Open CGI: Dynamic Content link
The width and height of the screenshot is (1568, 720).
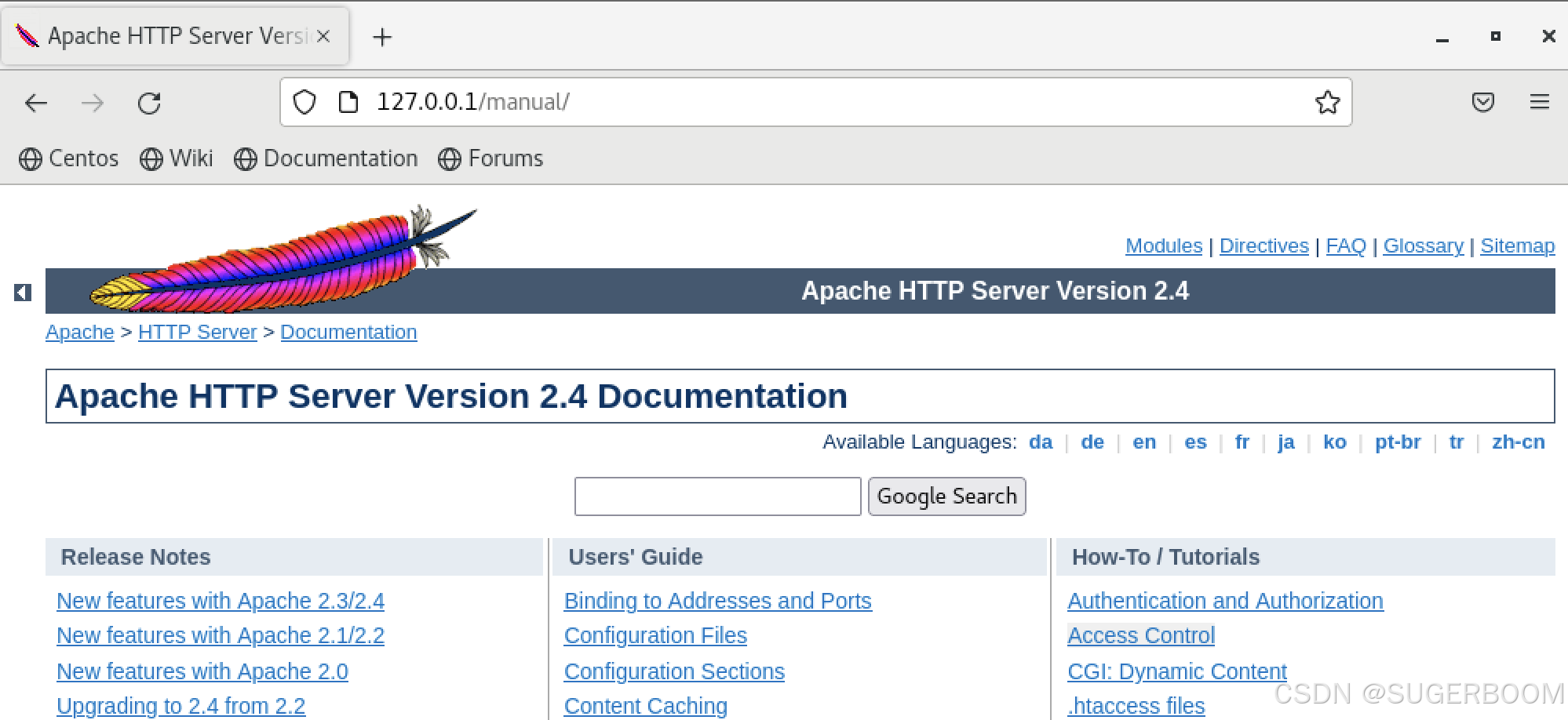click(1177, 672)
